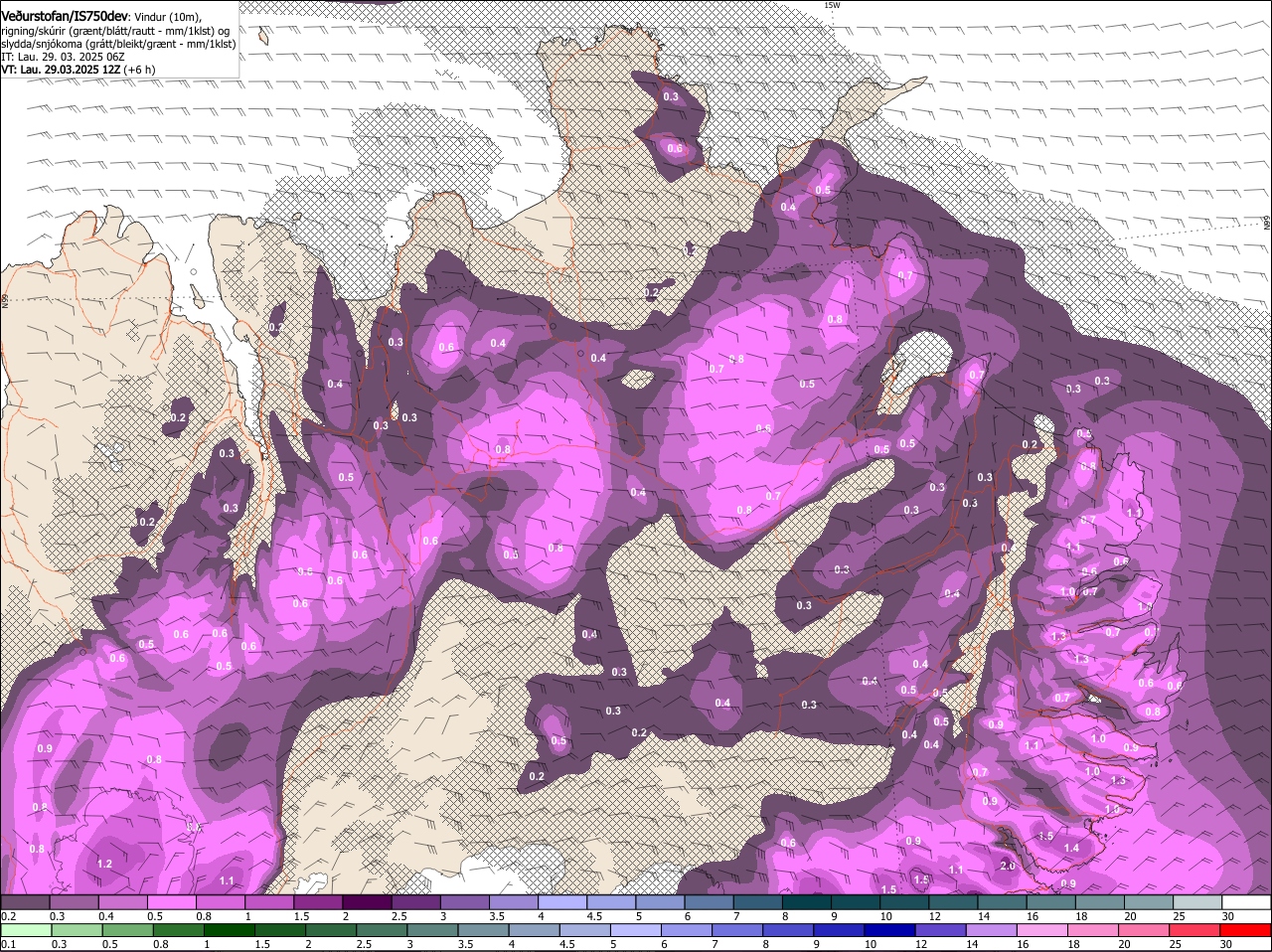
Task: Click the lower legend swatch starting at 25
Action: pos(1196,930)
